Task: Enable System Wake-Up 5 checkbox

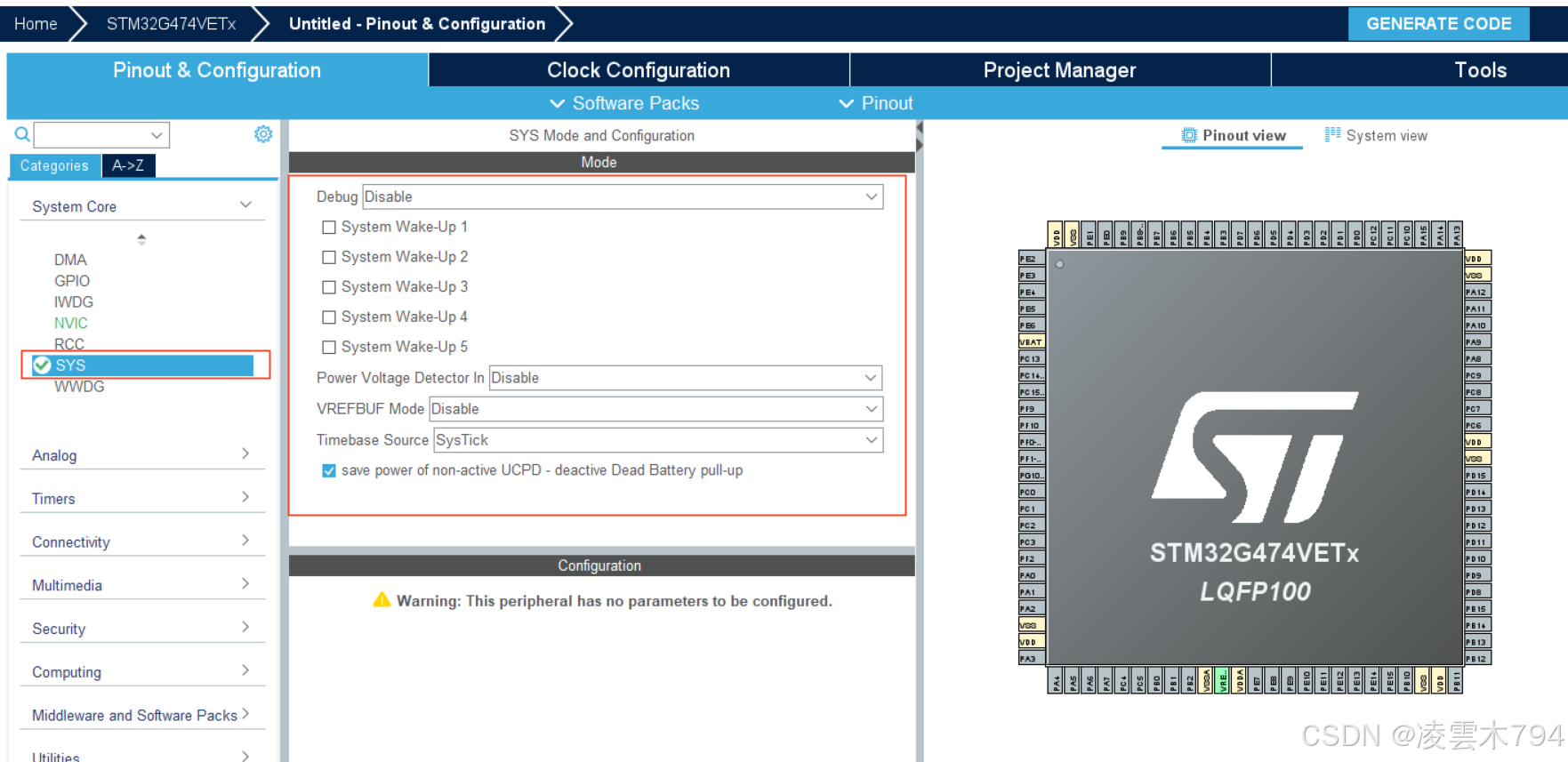Action: (x=329, y=348)
